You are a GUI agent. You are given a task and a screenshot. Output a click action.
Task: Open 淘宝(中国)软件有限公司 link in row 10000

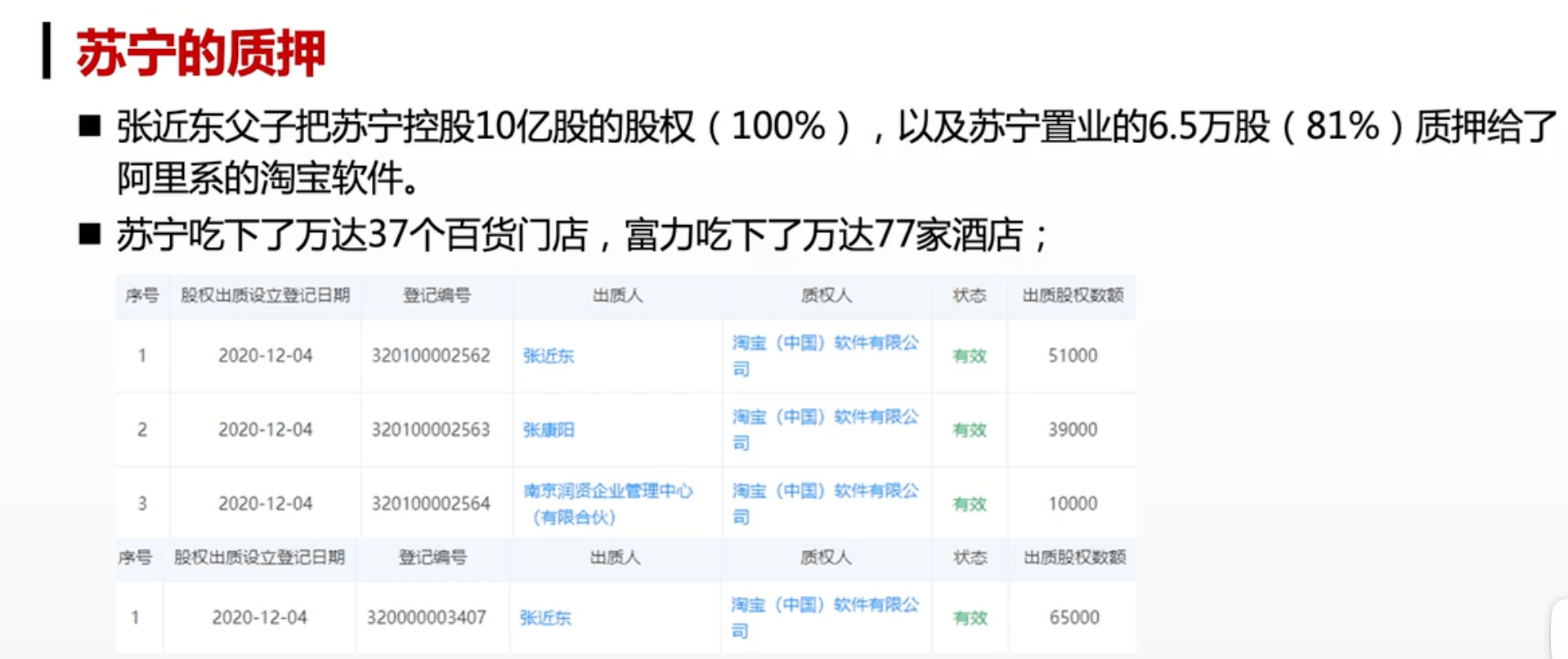click(x=825, y=504)
